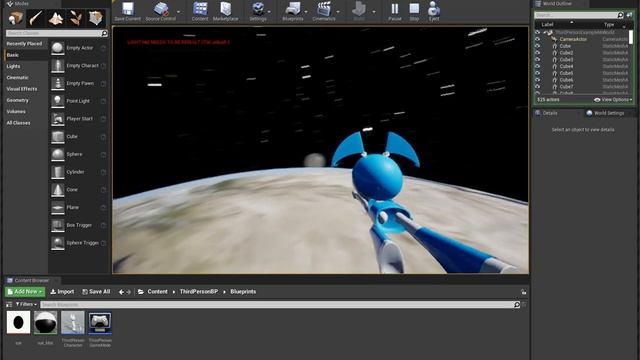Click Add New button
Screen dimensions: 640x360
(25, 292)
